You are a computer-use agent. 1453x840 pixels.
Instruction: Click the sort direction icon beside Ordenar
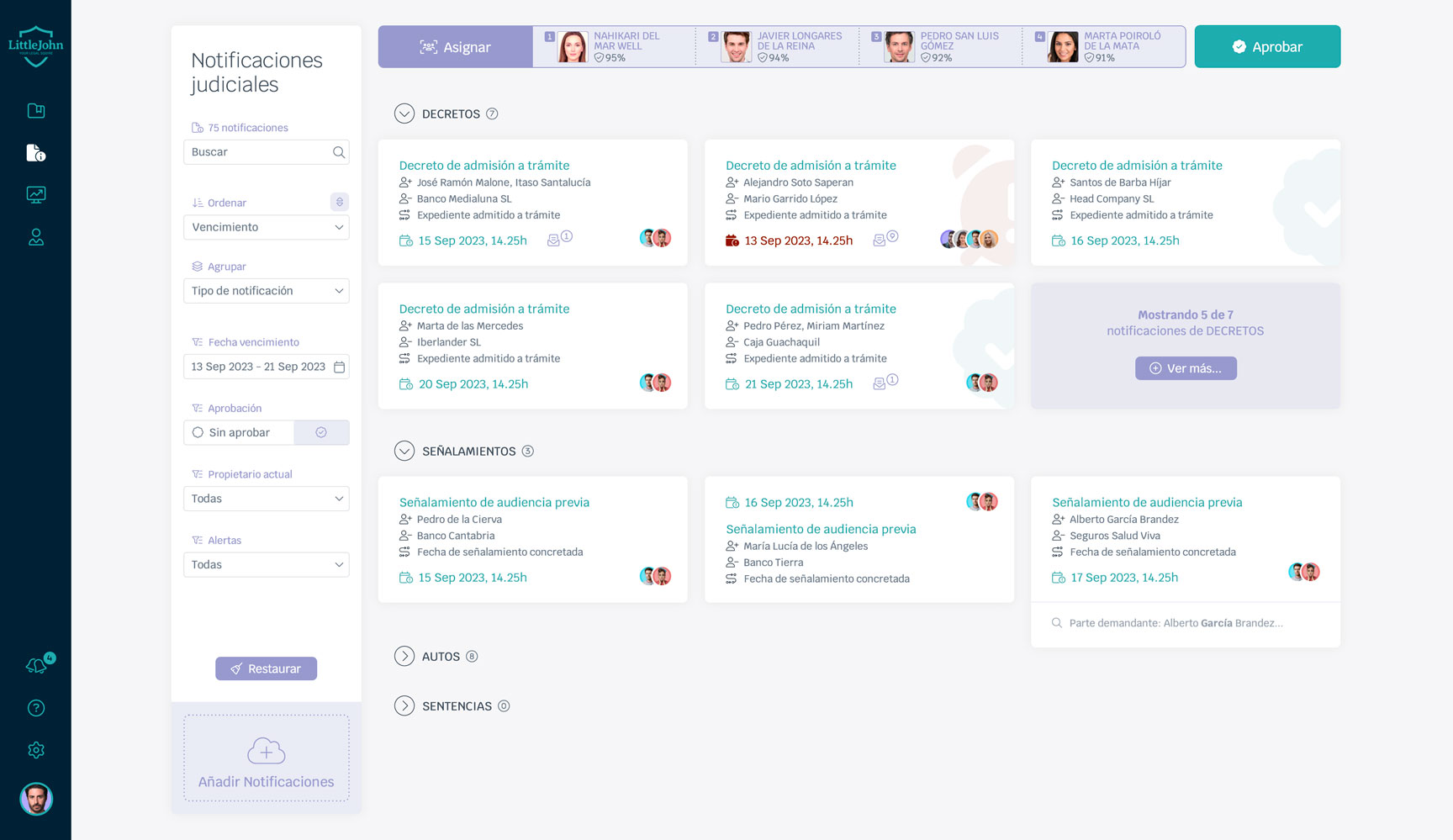point(339,202)
